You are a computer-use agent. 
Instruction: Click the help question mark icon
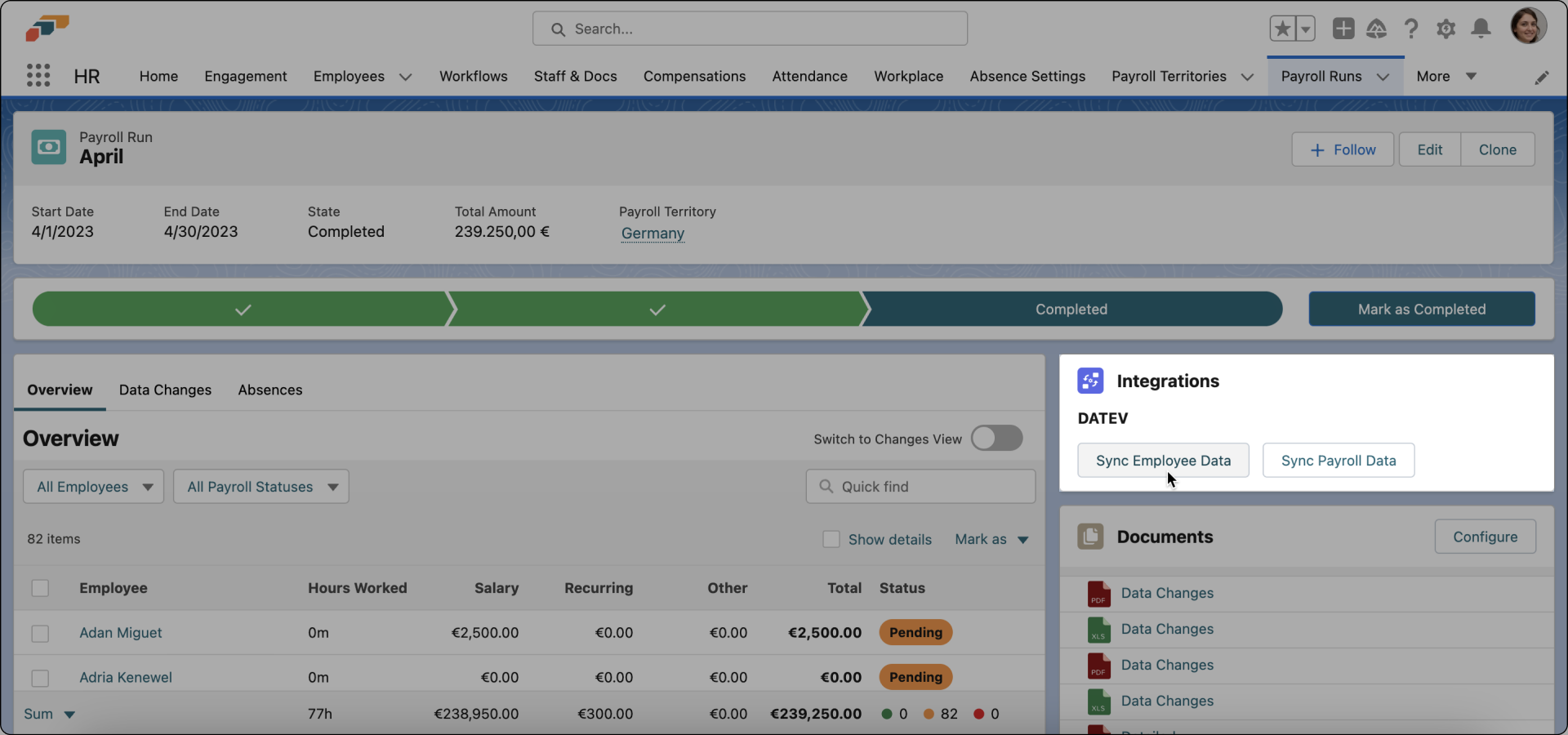click(1411, 28)
